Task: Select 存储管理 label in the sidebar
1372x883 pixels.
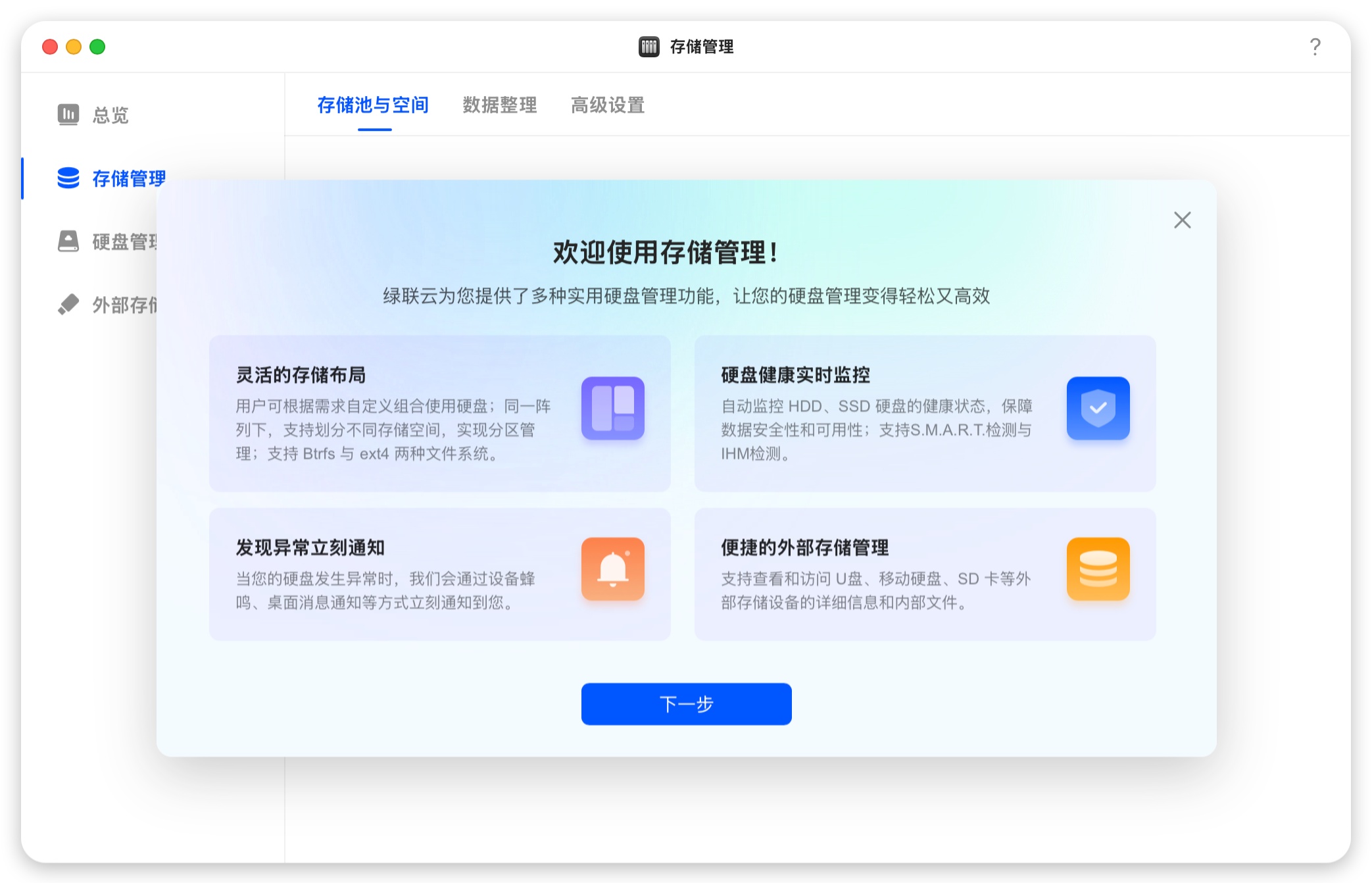Action: (x=129, y=178)
